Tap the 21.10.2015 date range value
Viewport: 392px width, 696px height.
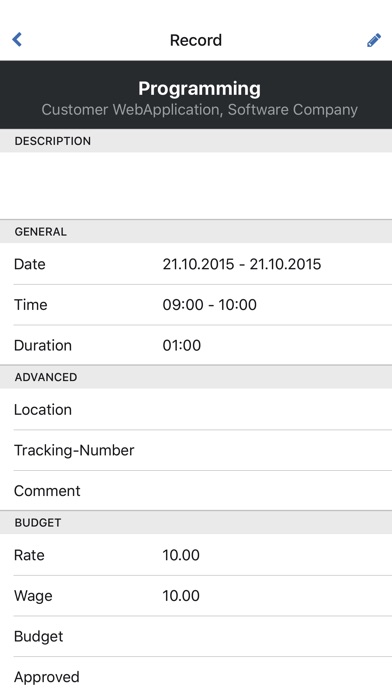point(242,264)
